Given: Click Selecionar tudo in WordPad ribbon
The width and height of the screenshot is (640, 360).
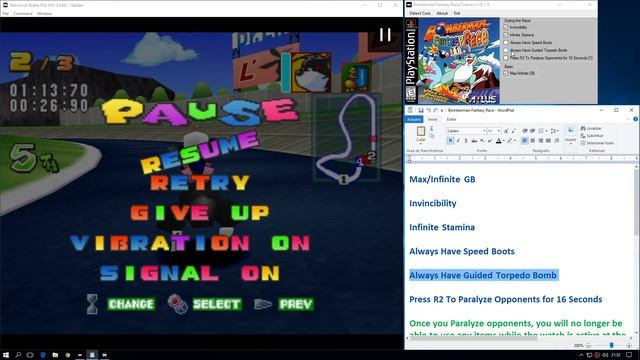Looking at the screenshot, I should coord(597,143).
